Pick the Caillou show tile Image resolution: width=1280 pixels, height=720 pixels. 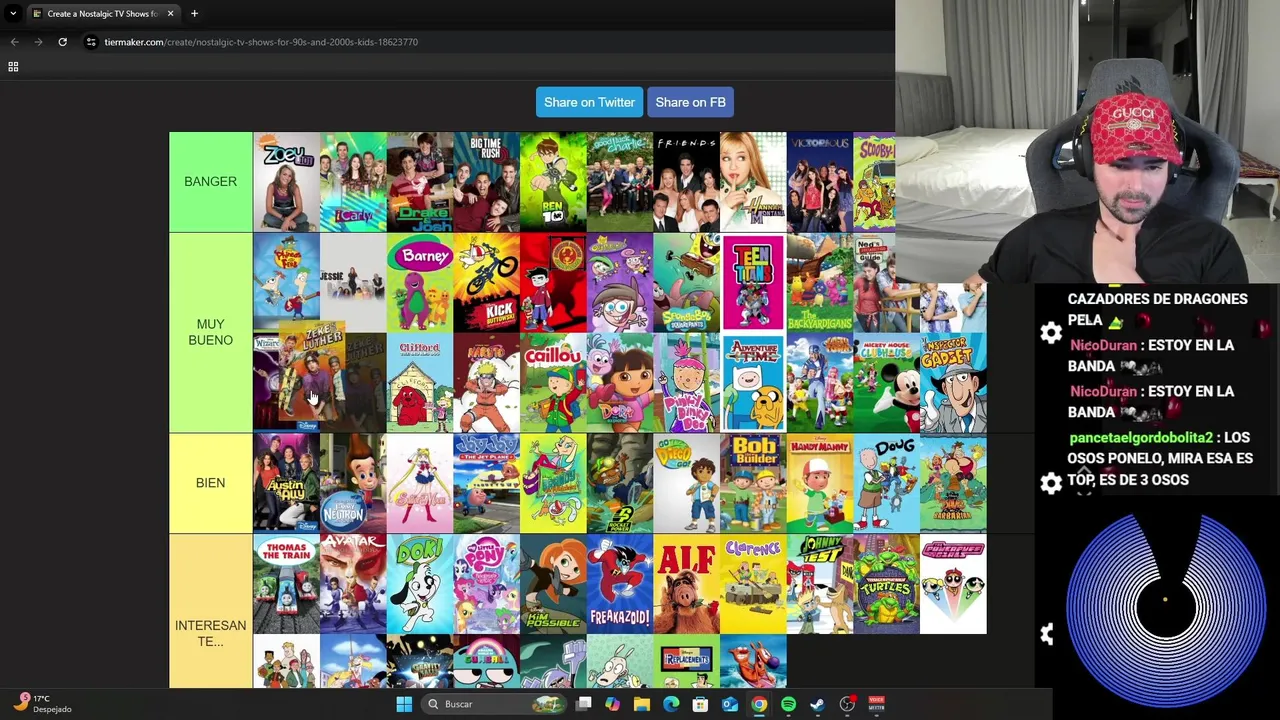[553, 383]
